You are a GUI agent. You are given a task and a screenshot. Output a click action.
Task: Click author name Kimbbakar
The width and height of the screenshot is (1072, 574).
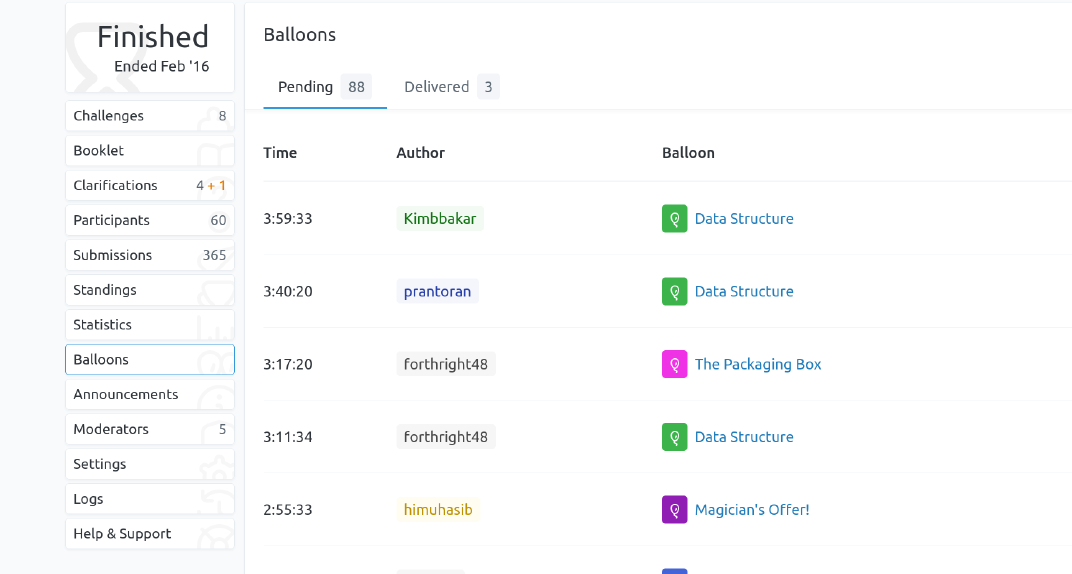coord(440,219)
